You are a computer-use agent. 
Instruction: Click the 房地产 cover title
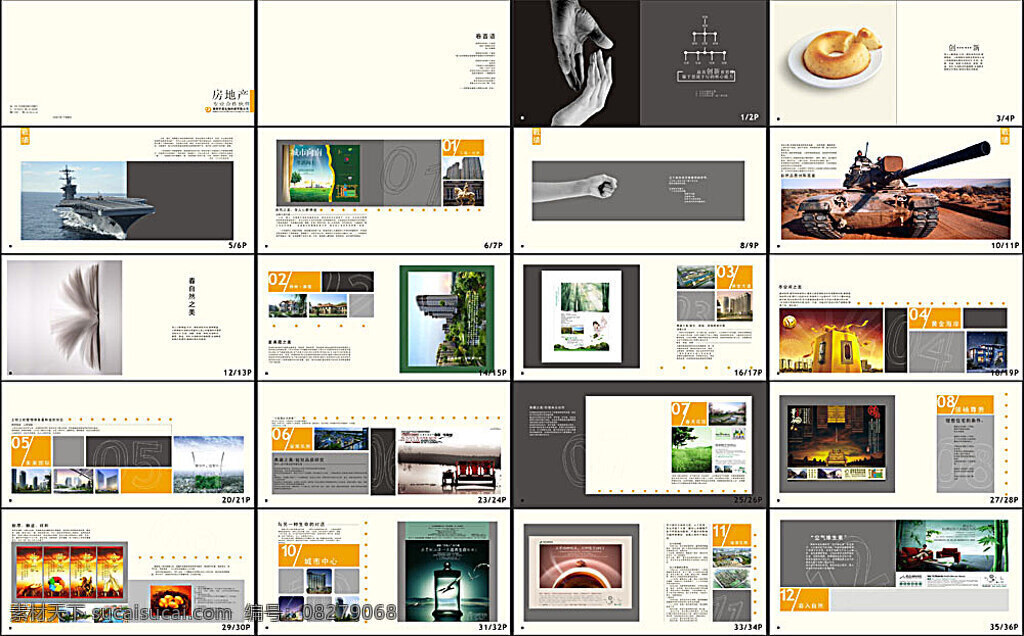pyautogui.click(x=229, y=95)
